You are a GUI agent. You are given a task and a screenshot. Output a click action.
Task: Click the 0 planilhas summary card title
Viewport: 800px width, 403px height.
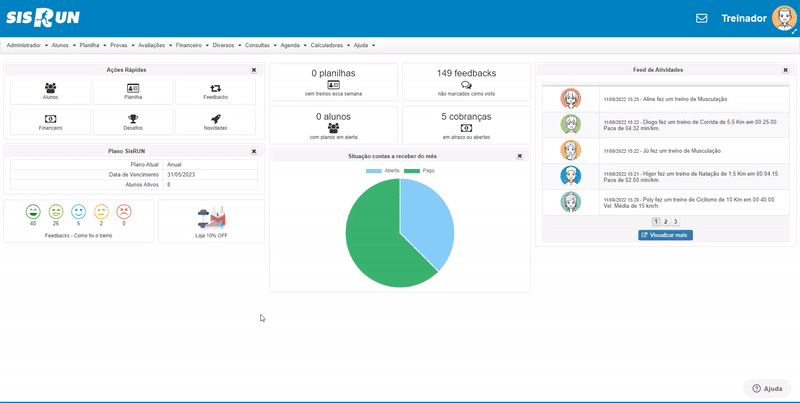333,73
